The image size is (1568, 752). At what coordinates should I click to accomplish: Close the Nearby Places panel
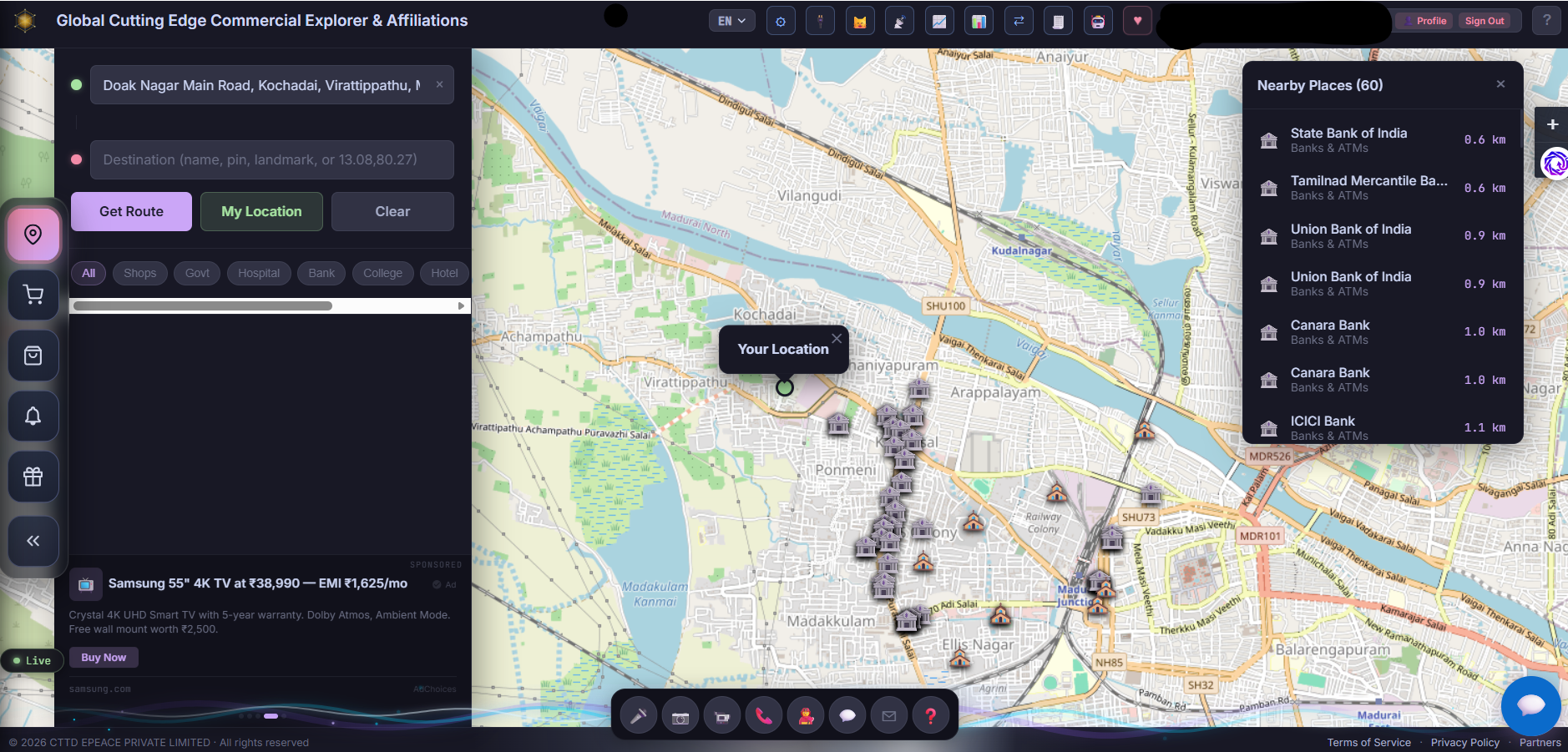coord(1500,84)
